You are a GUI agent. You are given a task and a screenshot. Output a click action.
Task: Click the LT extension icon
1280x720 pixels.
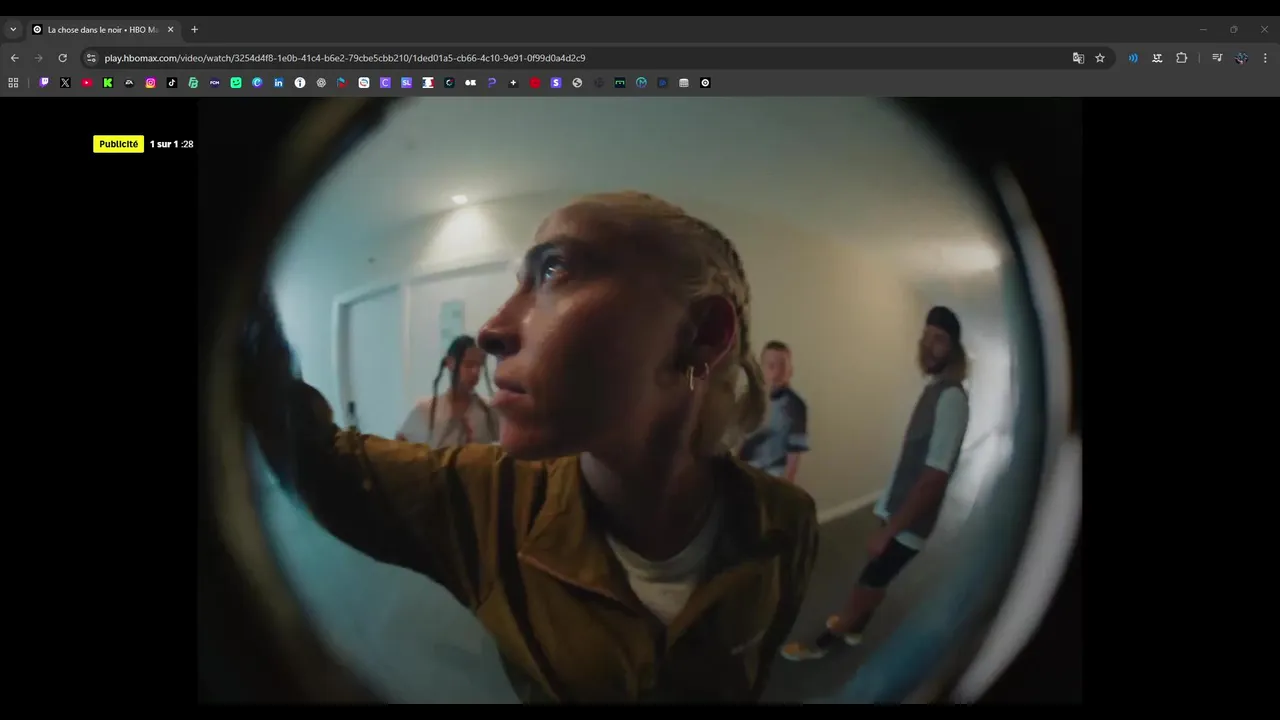point(1157,58)
